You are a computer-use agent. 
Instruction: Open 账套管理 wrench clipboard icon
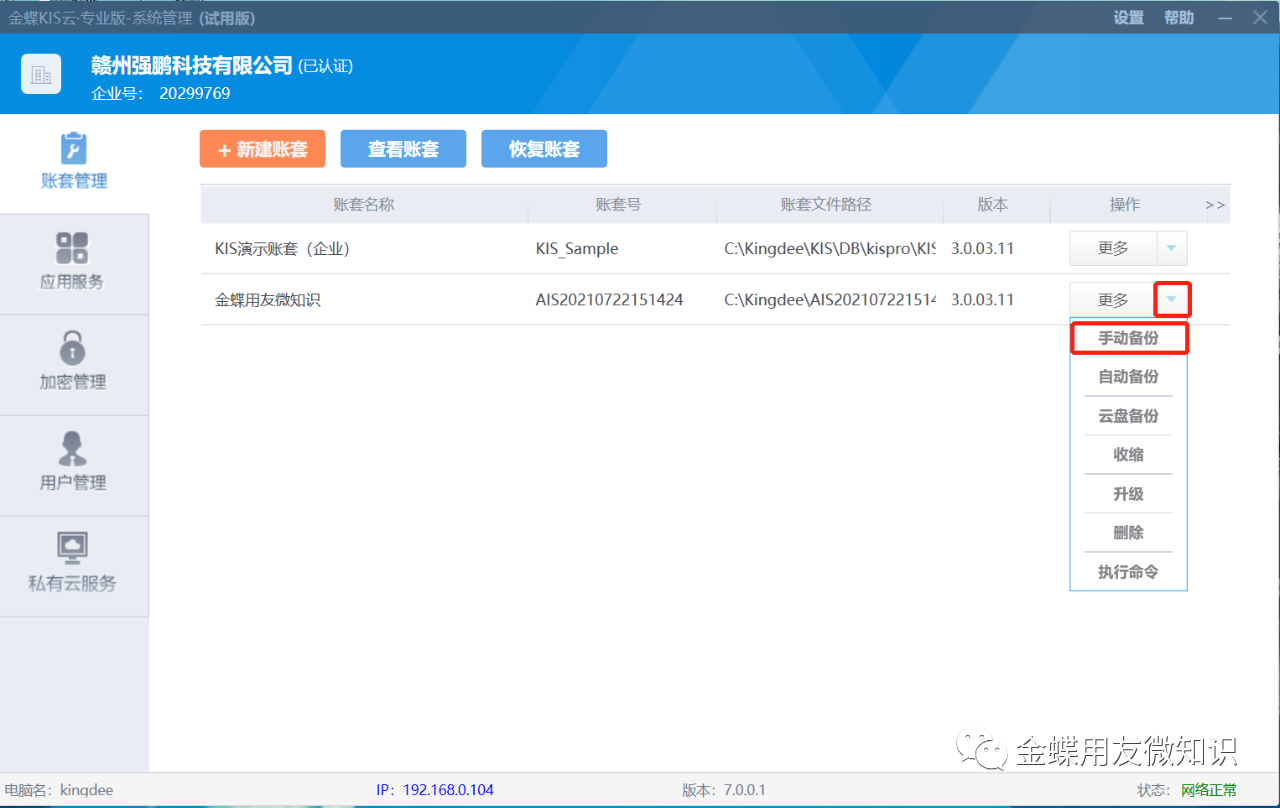pos(73,149)
